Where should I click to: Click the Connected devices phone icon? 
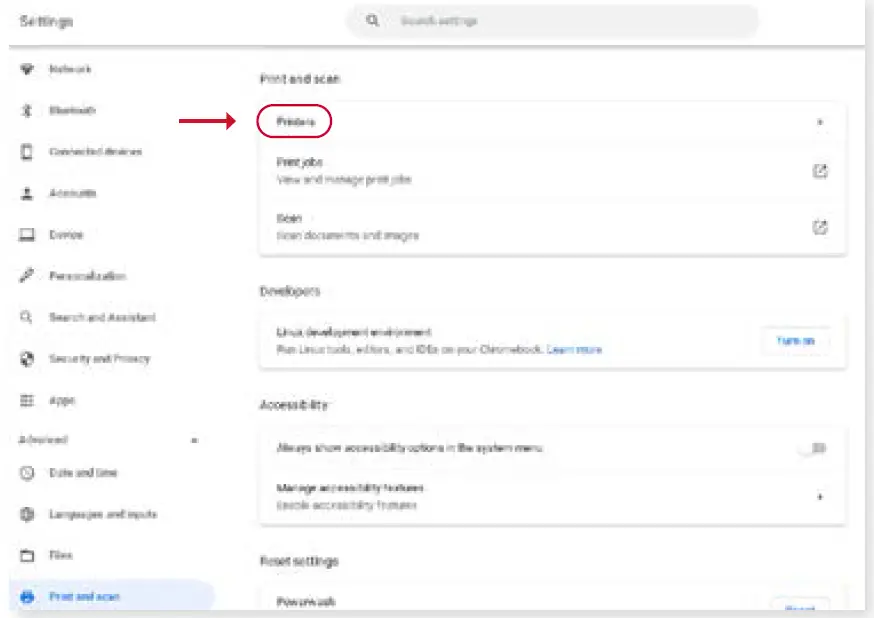(x=26, y=152)
